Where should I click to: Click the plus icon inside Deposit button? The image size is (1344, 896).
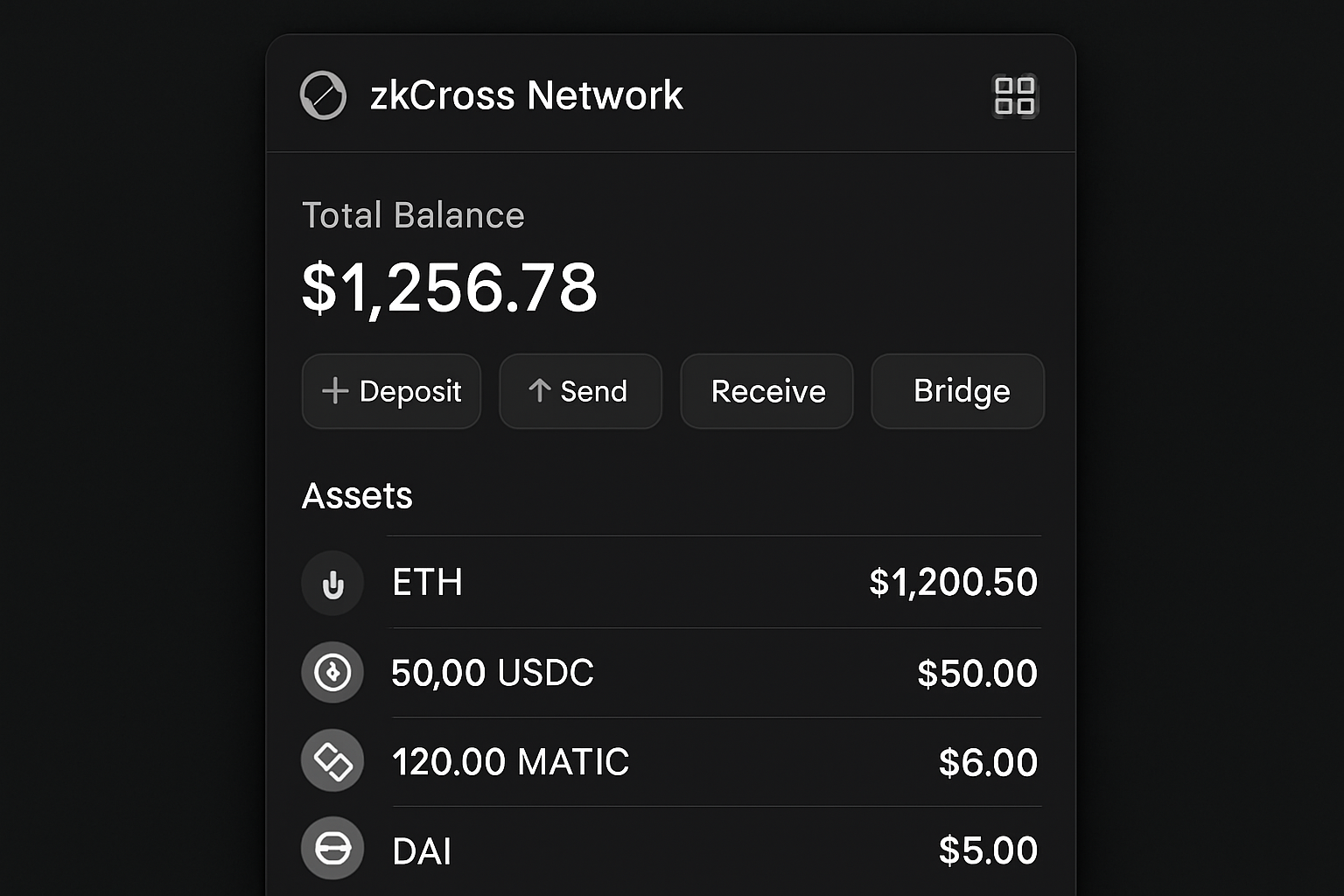click(337, 391)
